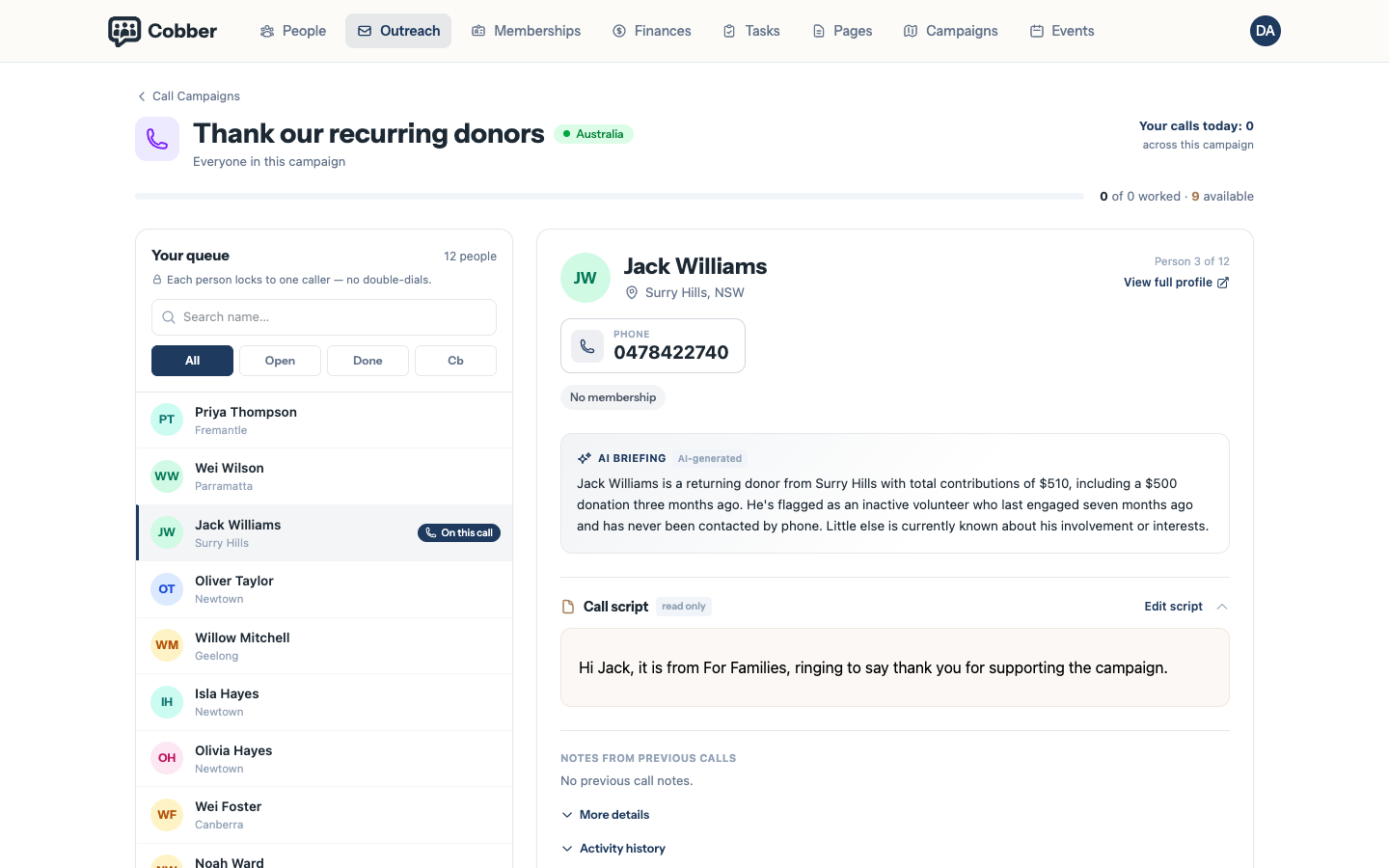Screen dimensions: 1389x868
Task: Select Olivia Hayes in the queue
Action: click(324, 759)
